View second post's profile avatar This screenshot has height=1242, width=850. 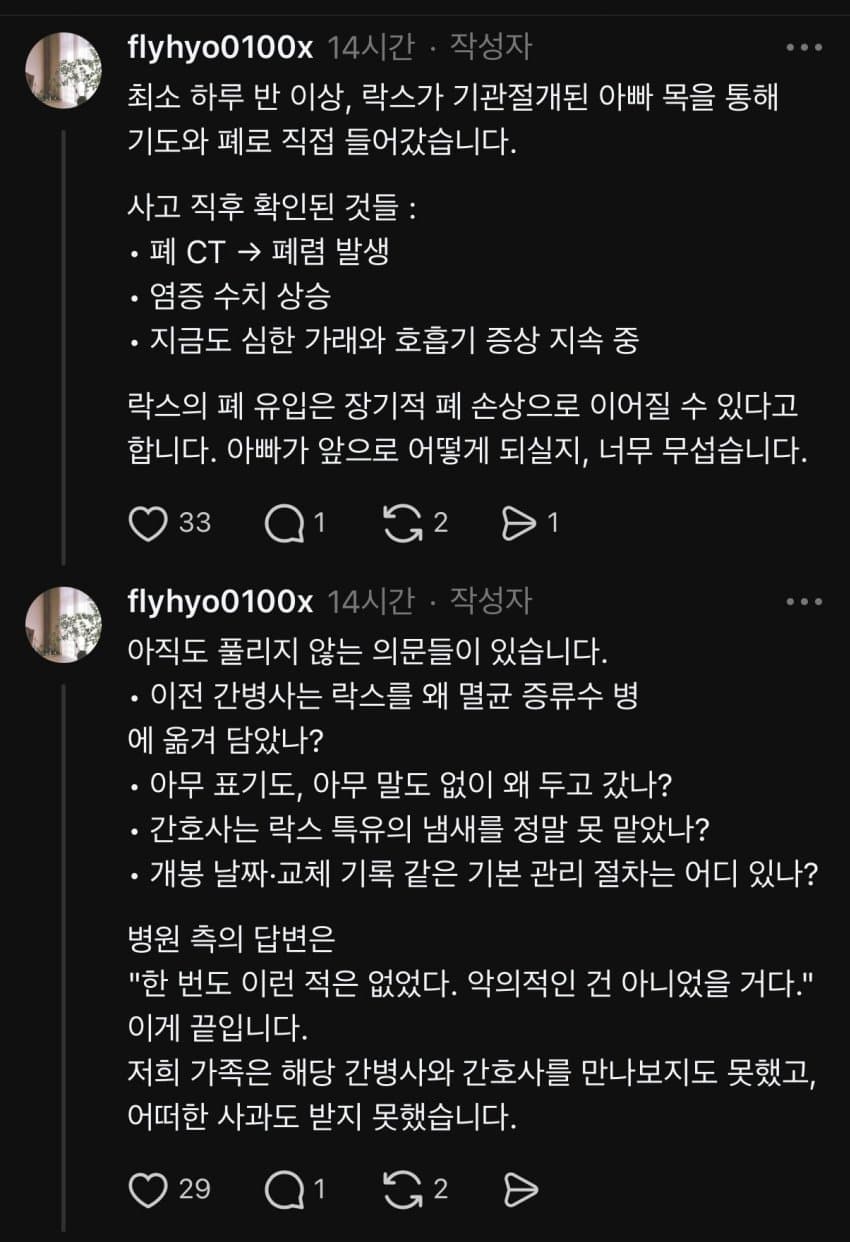click(x=64, y=625)
